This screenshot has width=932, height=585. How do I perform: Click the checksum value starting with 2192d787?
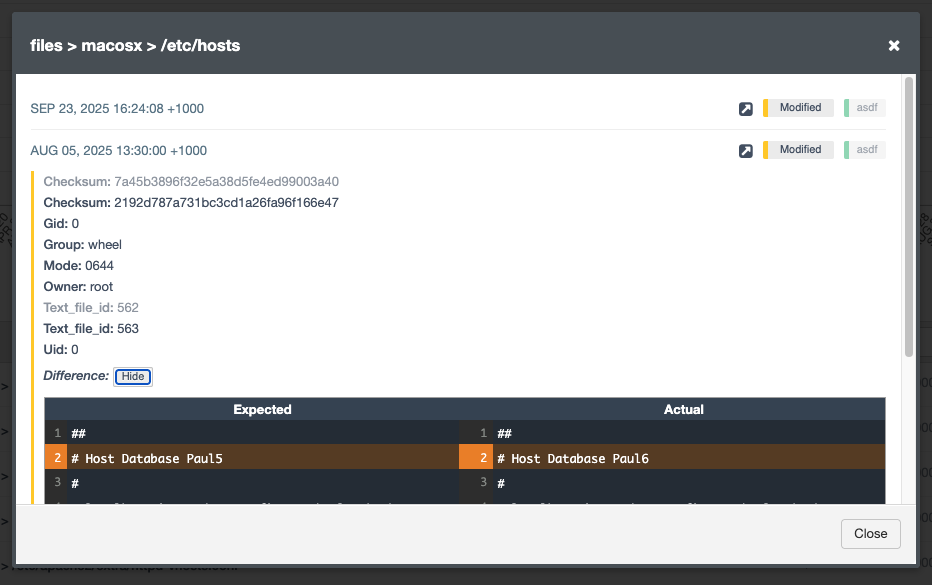[x=226, y=202]
